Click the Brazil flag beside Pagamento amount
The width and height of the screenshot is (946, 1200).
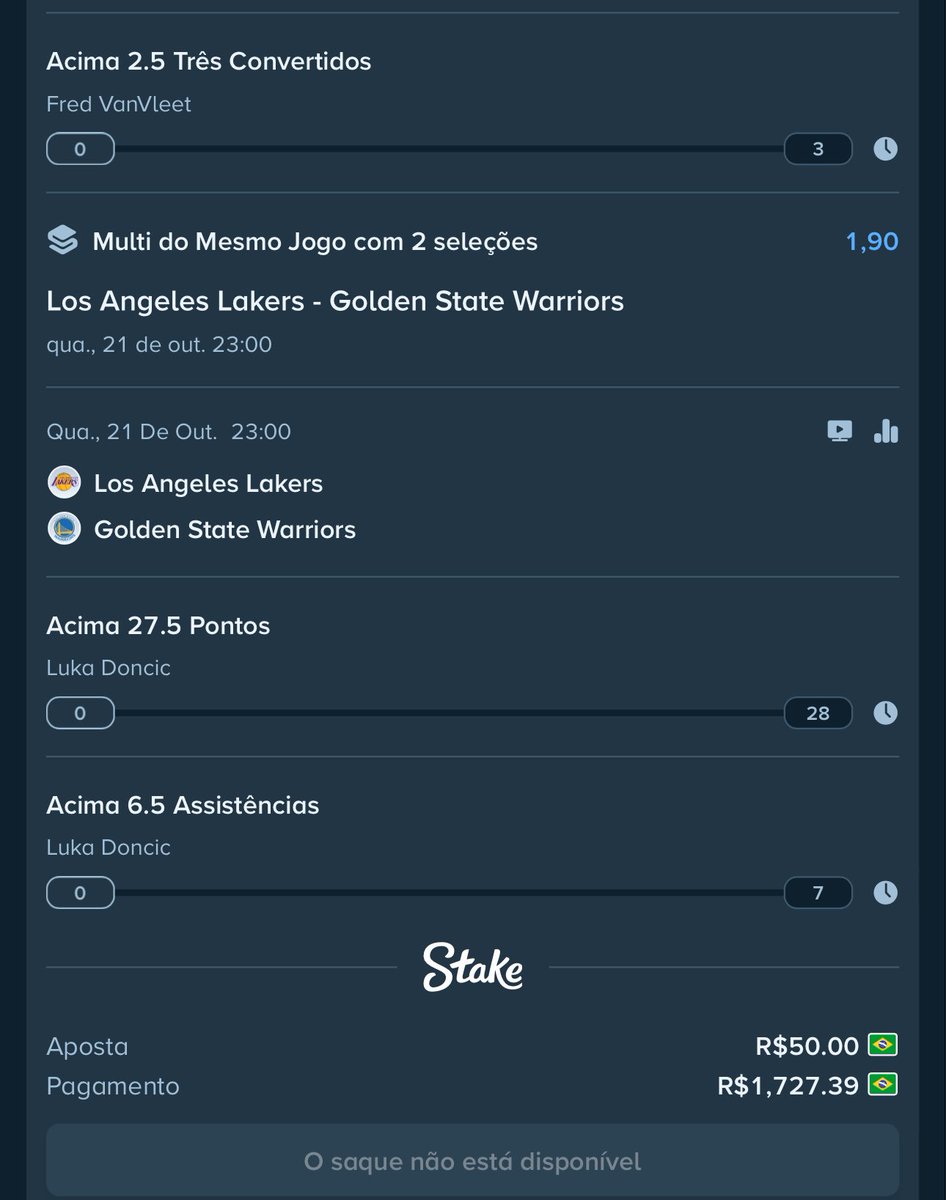click(x=883, y=1084)
